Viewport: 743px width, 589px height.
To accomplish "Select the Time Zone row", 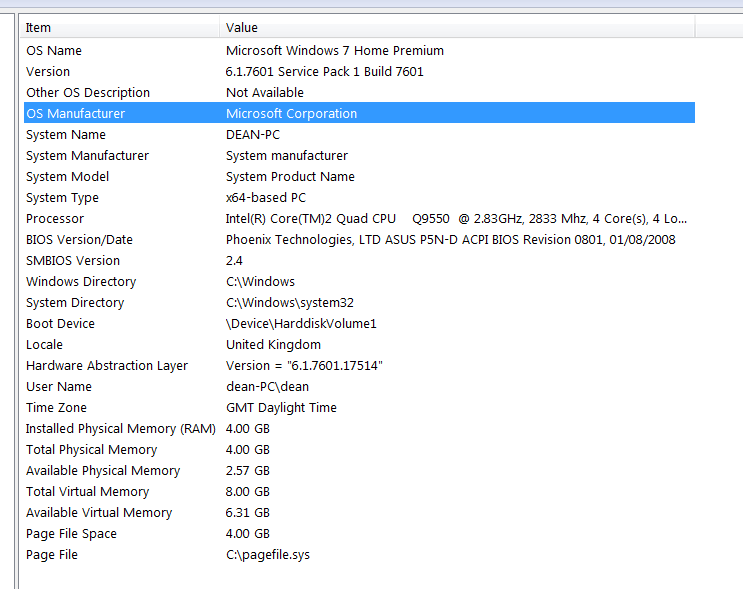I will tap(56, 408).
